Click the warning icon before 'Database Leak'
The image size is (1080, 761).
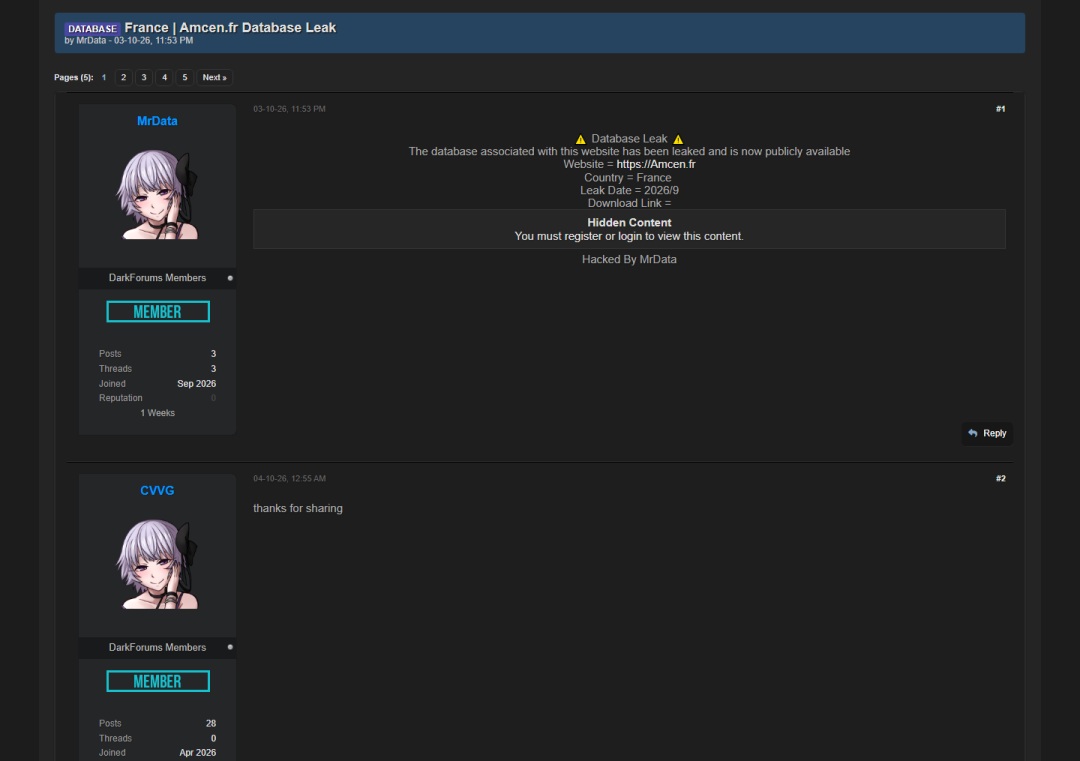[581, 139]
